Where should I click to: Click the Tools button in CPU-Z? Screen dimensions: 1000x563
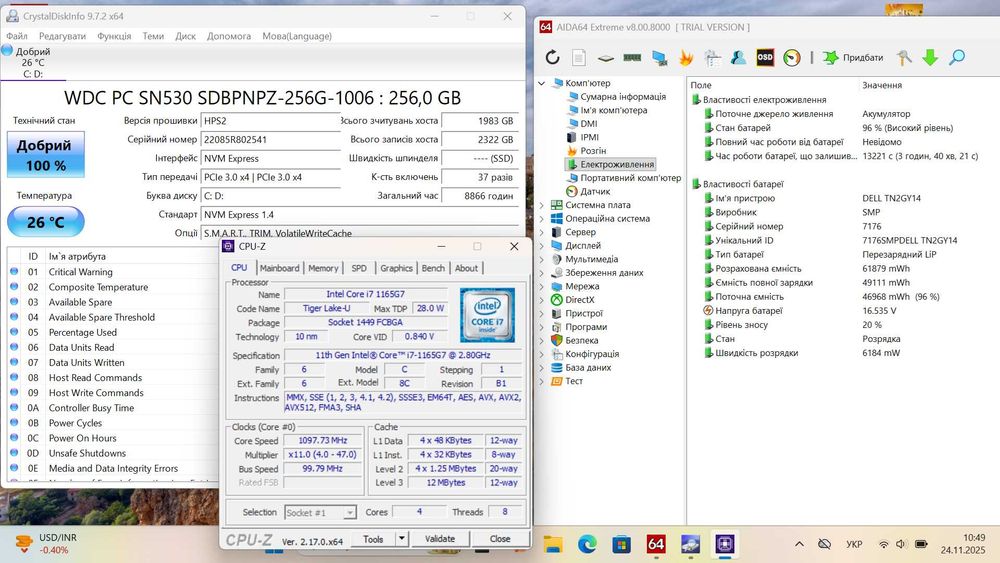point(374,539)
